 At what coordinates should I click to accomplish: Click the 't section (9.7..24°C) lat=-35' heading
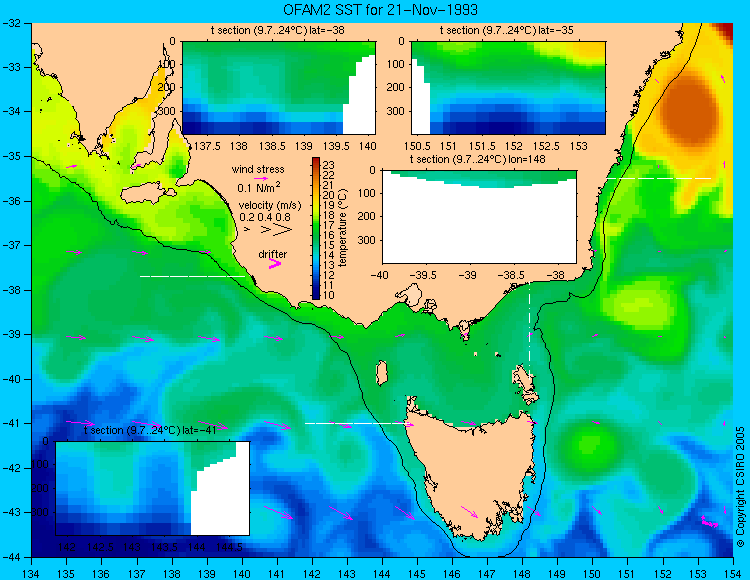pyautogui.click(x=507, y=31)
